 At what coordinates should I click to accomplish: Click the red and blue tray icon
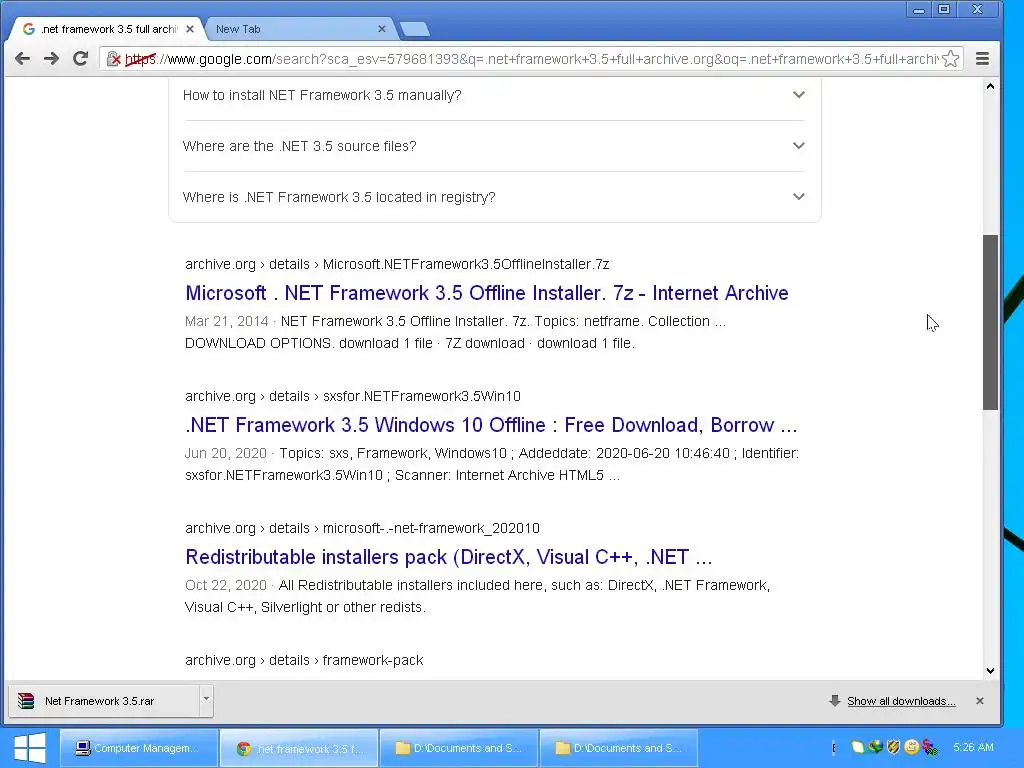click(930, 747)
